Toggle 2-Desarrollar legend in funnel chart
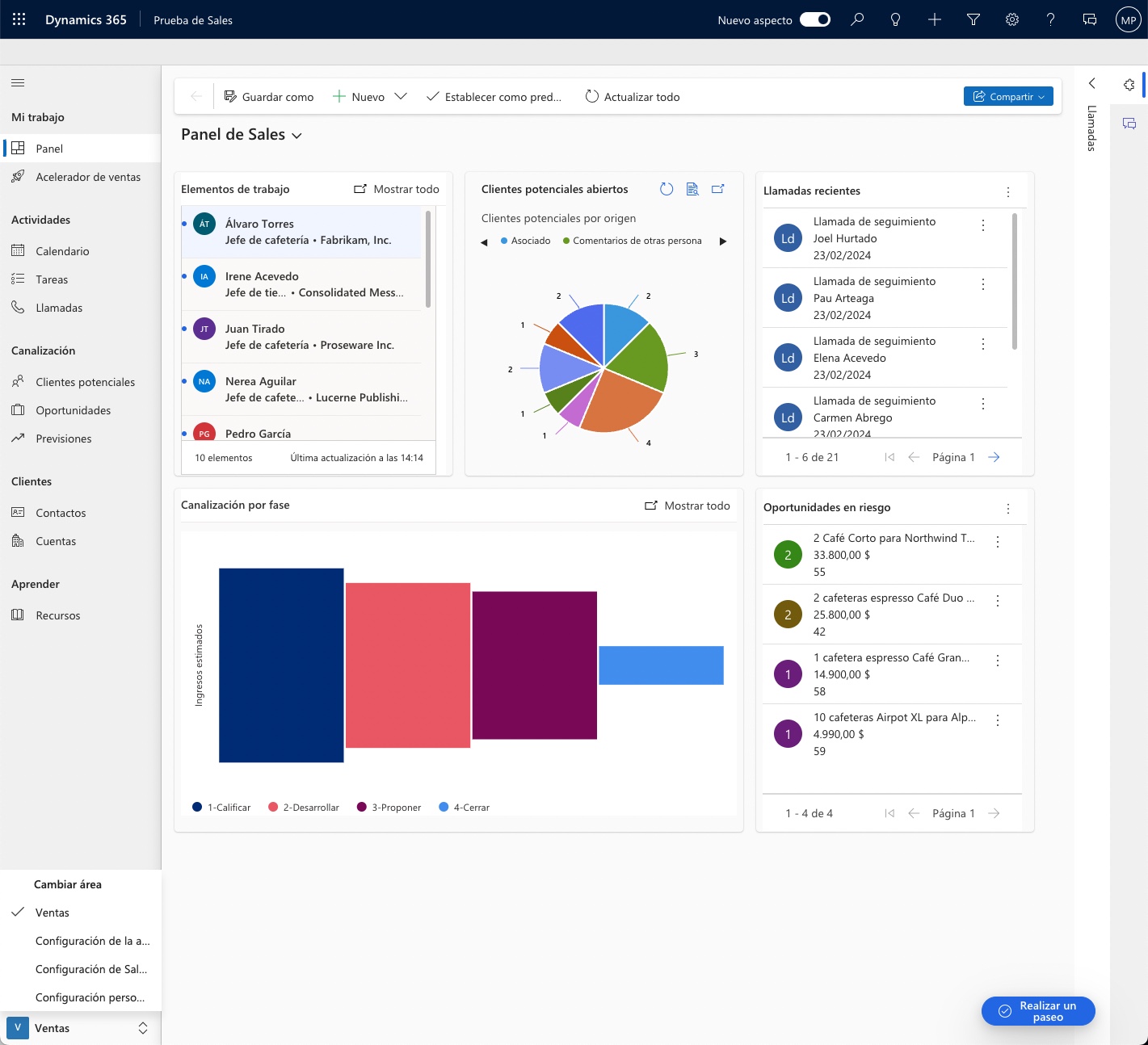 304,807
